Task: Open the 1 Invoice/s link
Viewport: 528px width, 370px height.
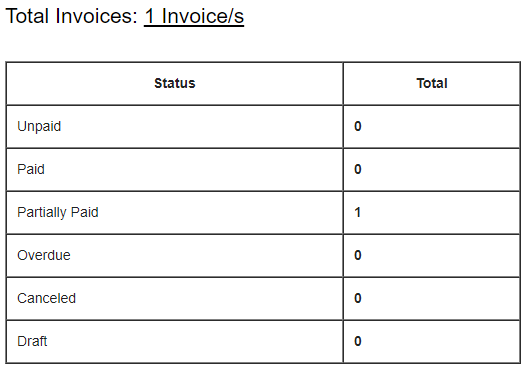Action: [194, 16]
